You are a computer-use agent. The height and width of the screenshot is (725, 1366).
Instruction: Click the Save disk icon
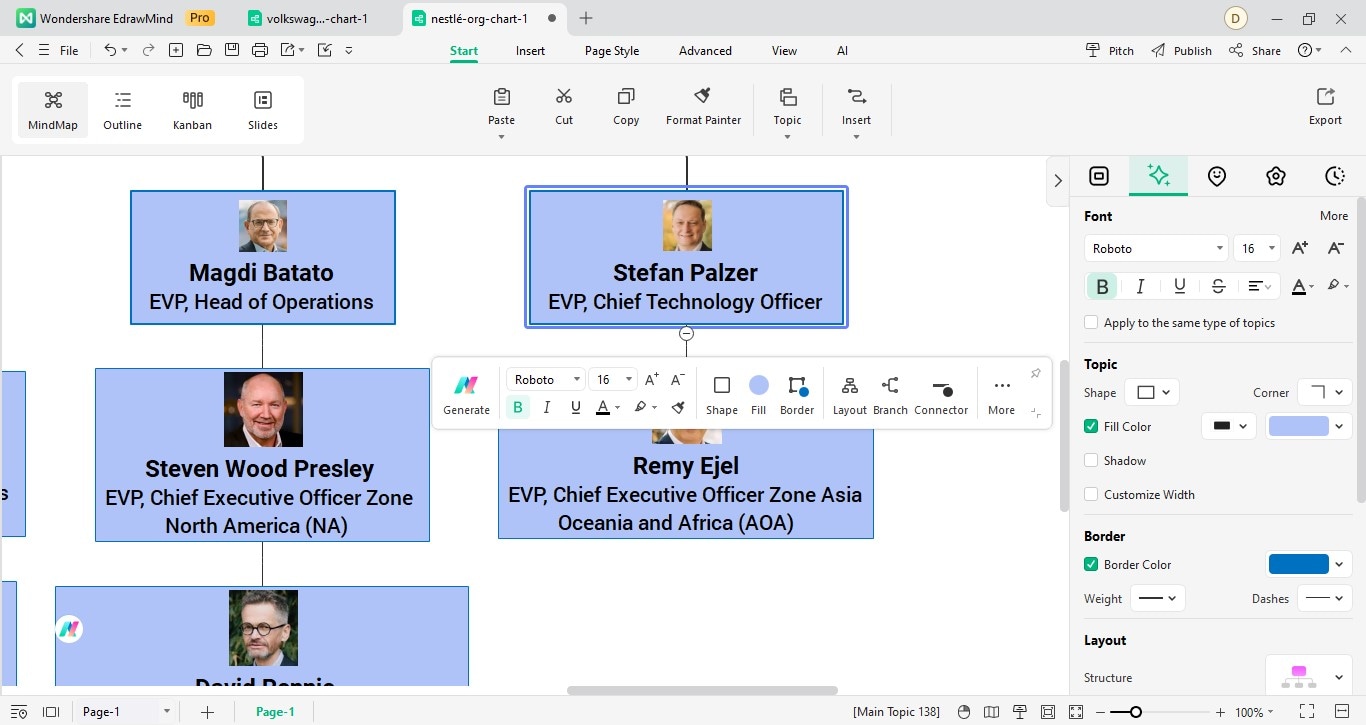pyautogui.click(x=232, y=50)
